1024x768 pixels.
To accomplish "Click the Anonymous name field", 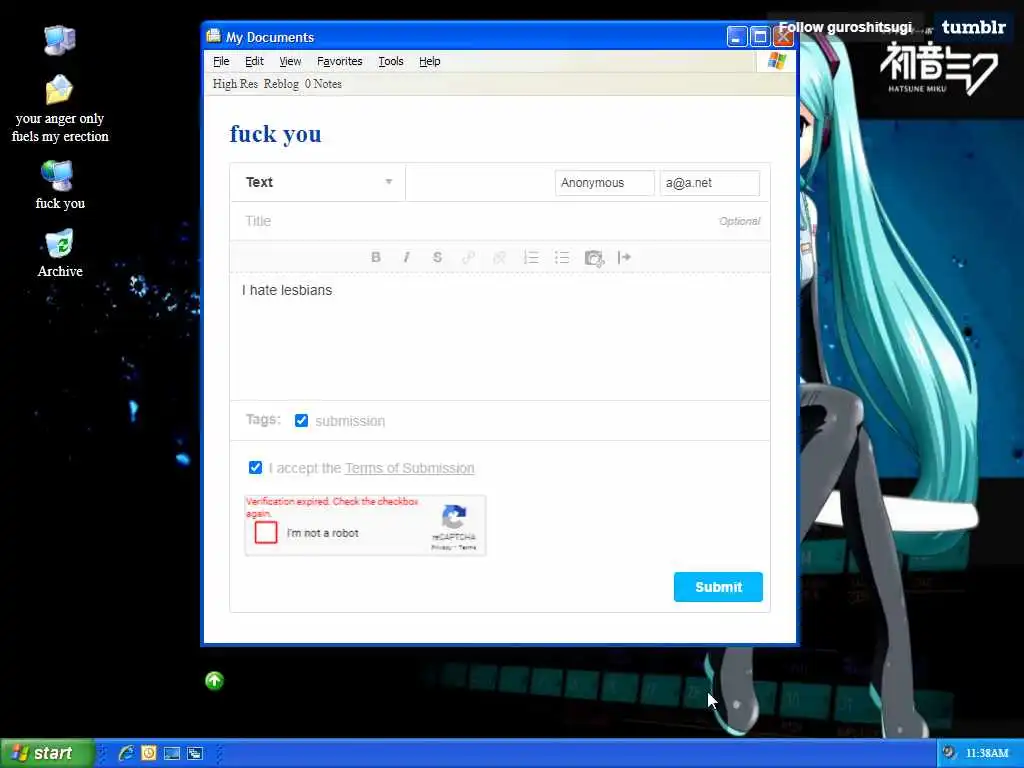I will coord(605,183).
